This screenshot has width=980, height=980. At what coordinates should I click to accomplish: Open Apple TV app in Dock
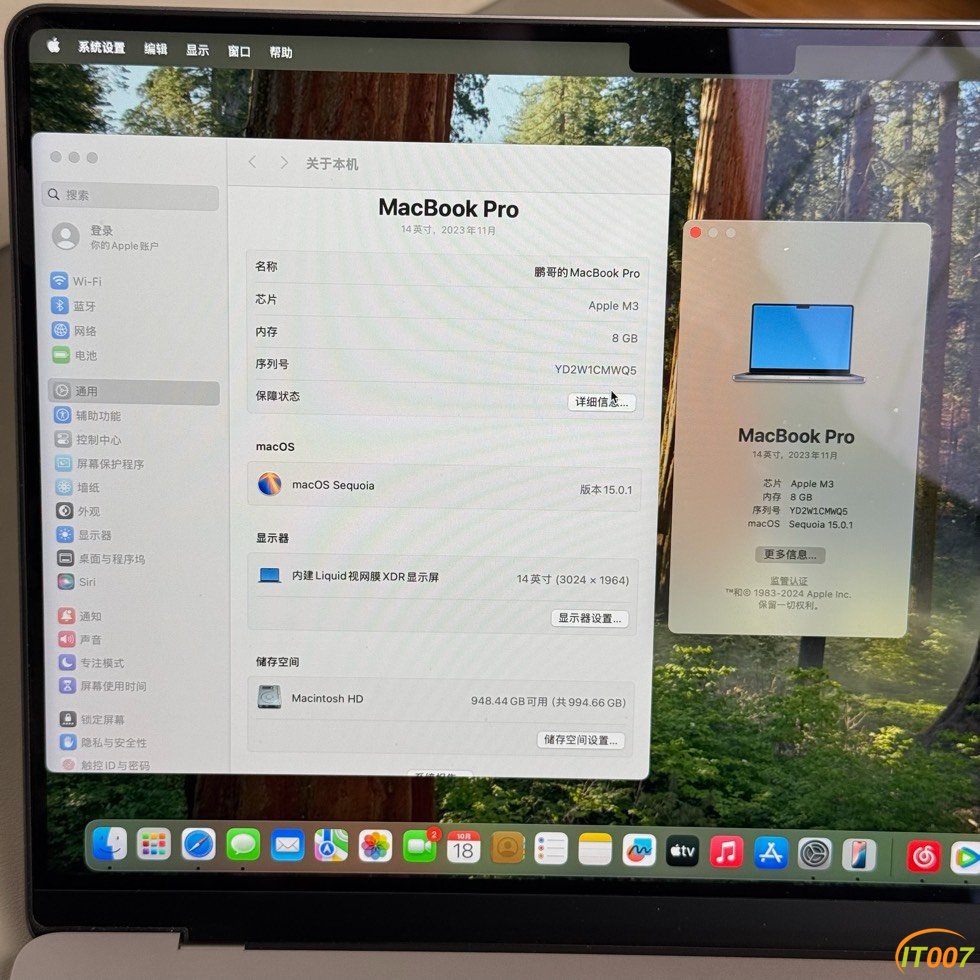pos(682,851)
